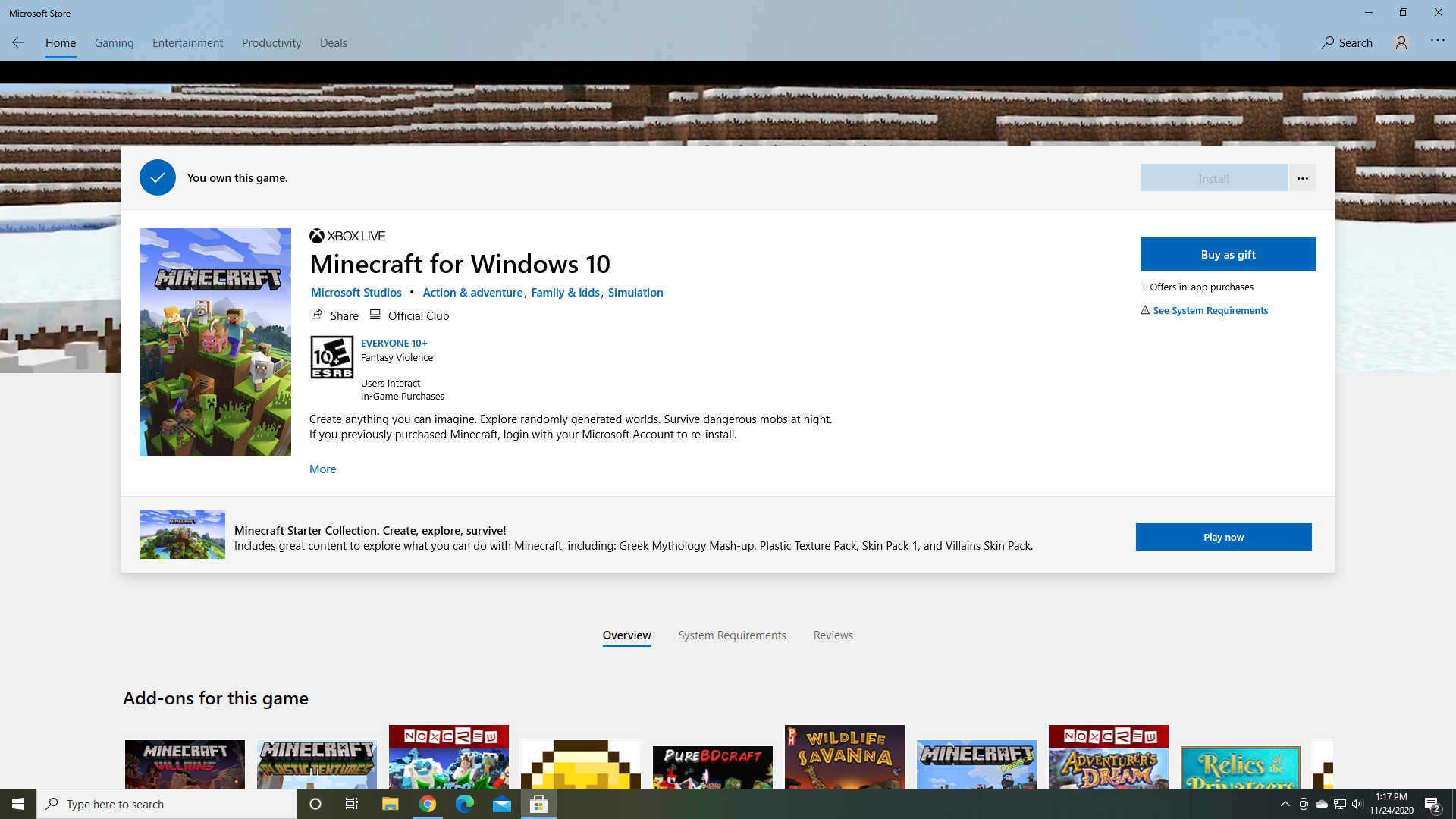Open the Mail app from the taskbar
1456x819 pixels.
pos(502,804)
